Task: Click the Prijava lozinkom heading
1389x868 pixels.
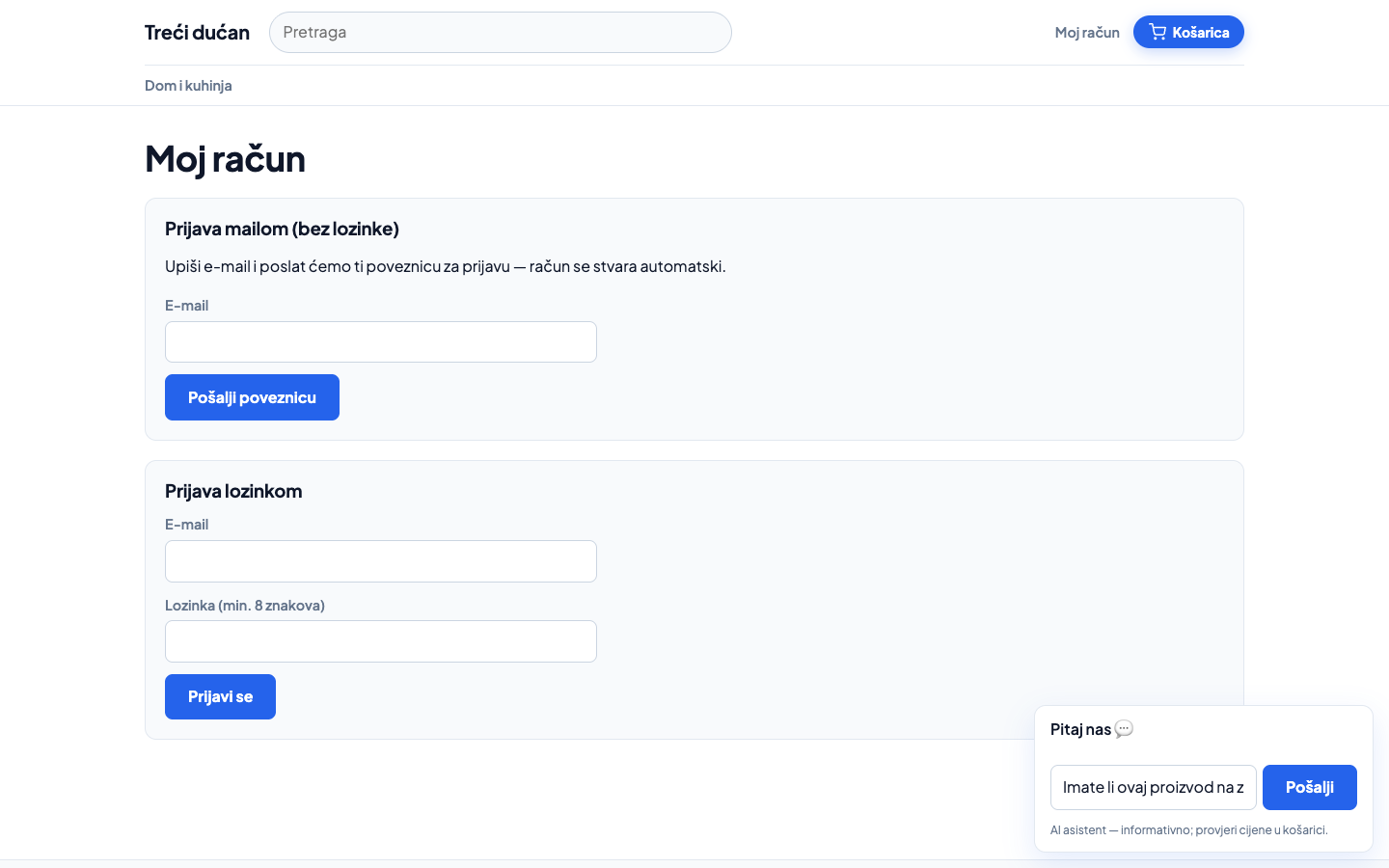Action: 233,491
